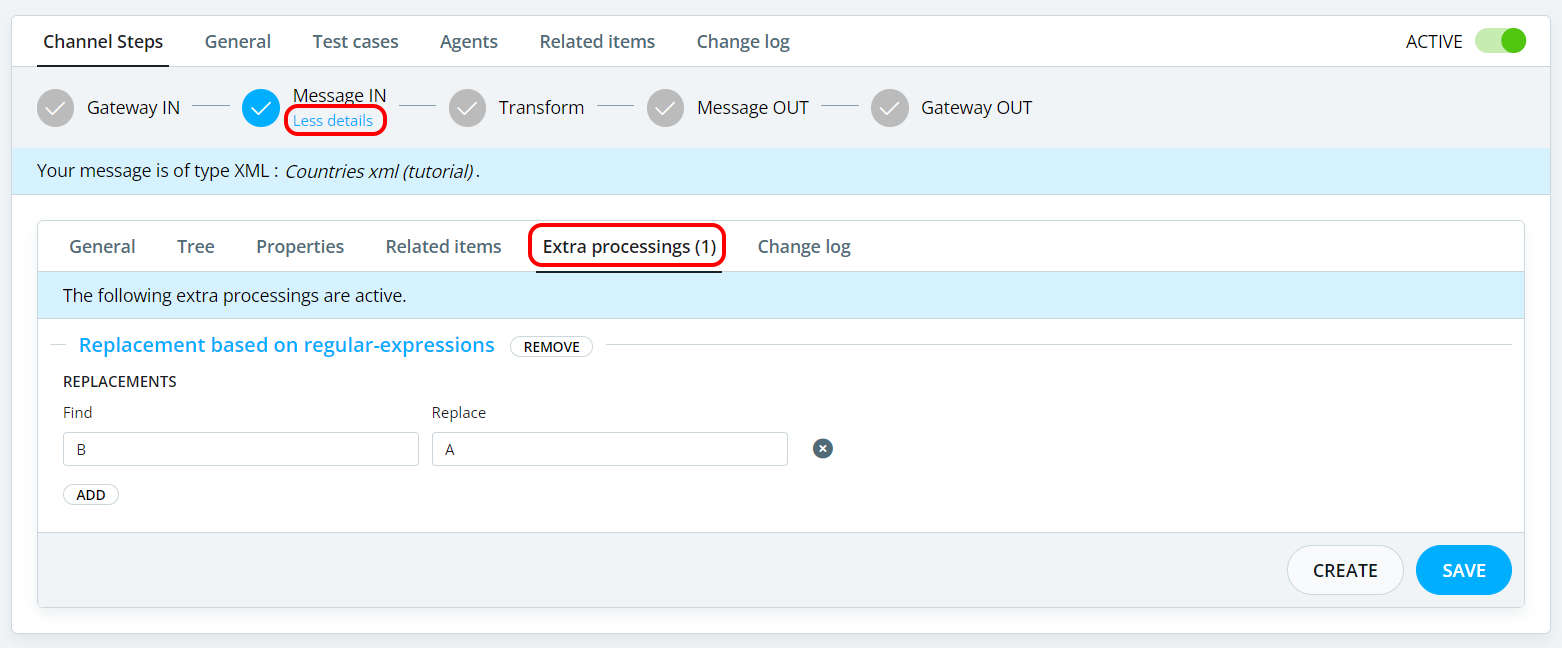
Task: Open the Tree tab
Action: (196, 247)
